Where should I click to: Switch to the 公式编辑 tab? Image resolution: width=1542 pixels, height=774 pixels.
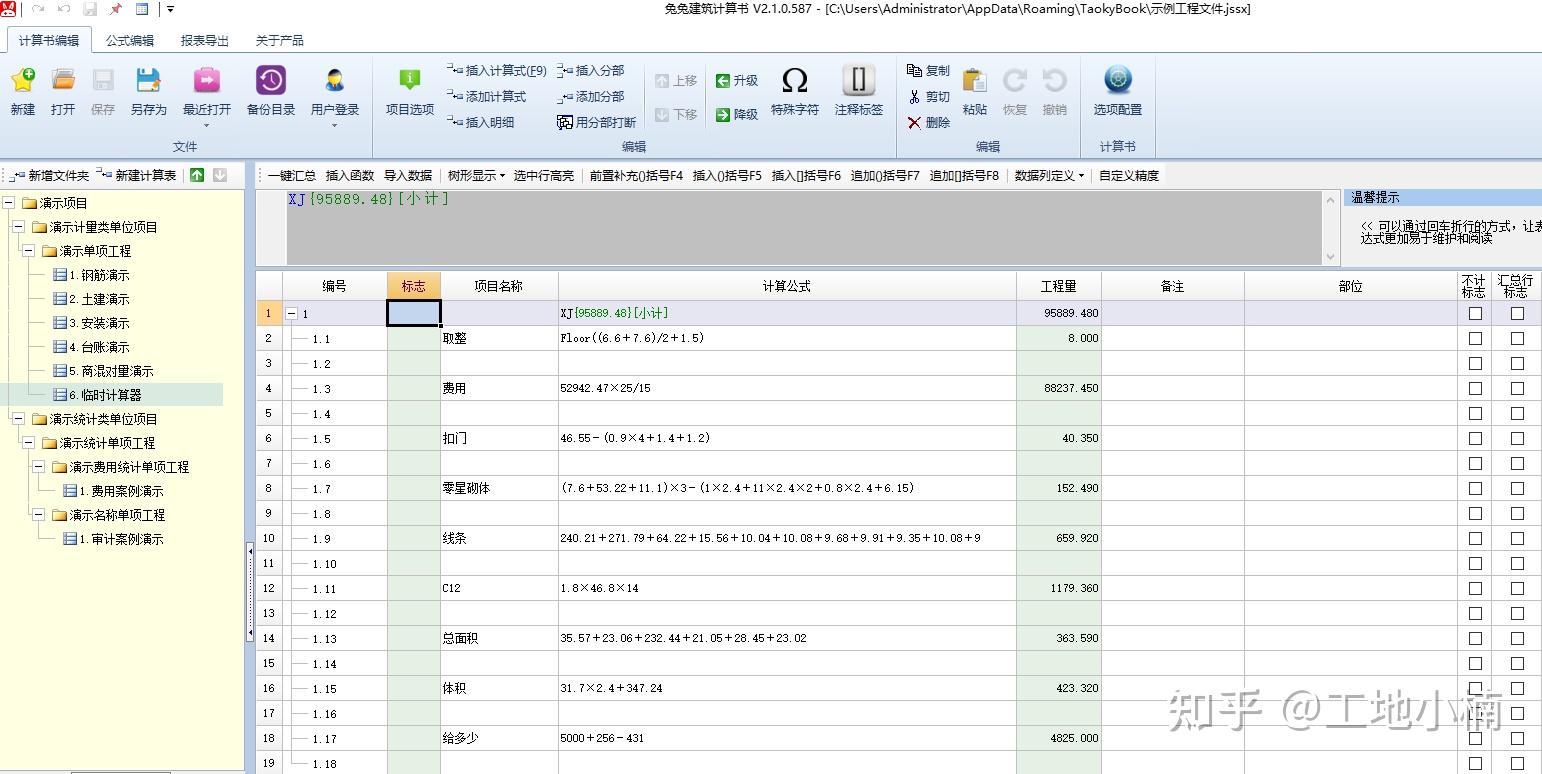tap(130, 41)
